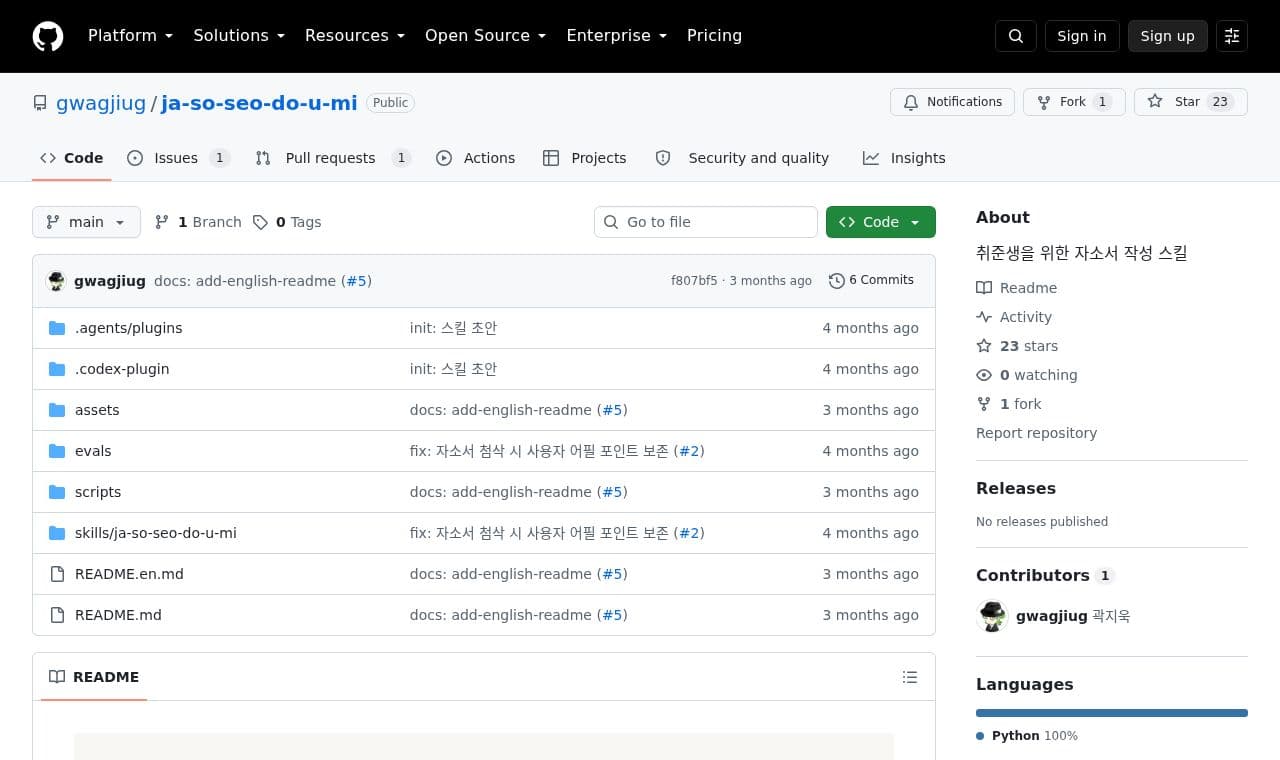Open commit history clock icon
The width and height of the screenshot is (1280, 760).
(x=837, y=281)
